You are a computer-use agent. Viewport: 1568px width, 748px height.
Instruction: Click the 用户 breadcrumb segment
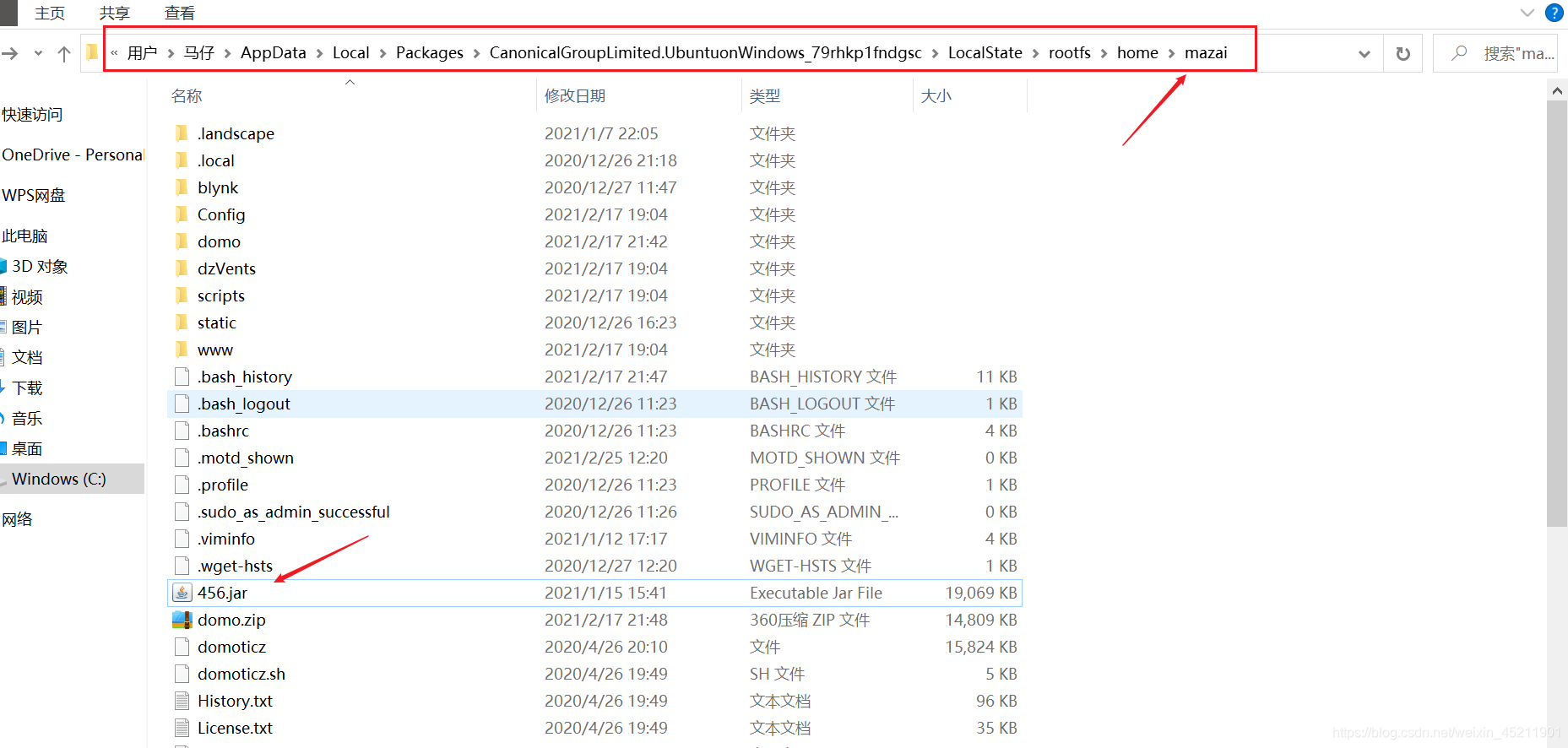143,52
